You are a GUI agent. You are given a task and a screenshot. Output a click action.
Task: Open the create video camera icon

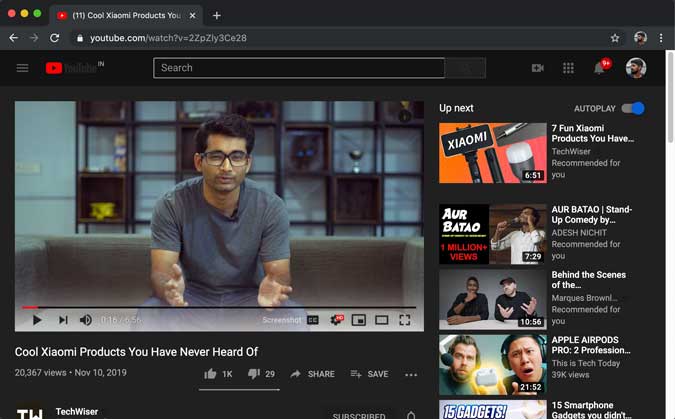[x=538, y=68]
